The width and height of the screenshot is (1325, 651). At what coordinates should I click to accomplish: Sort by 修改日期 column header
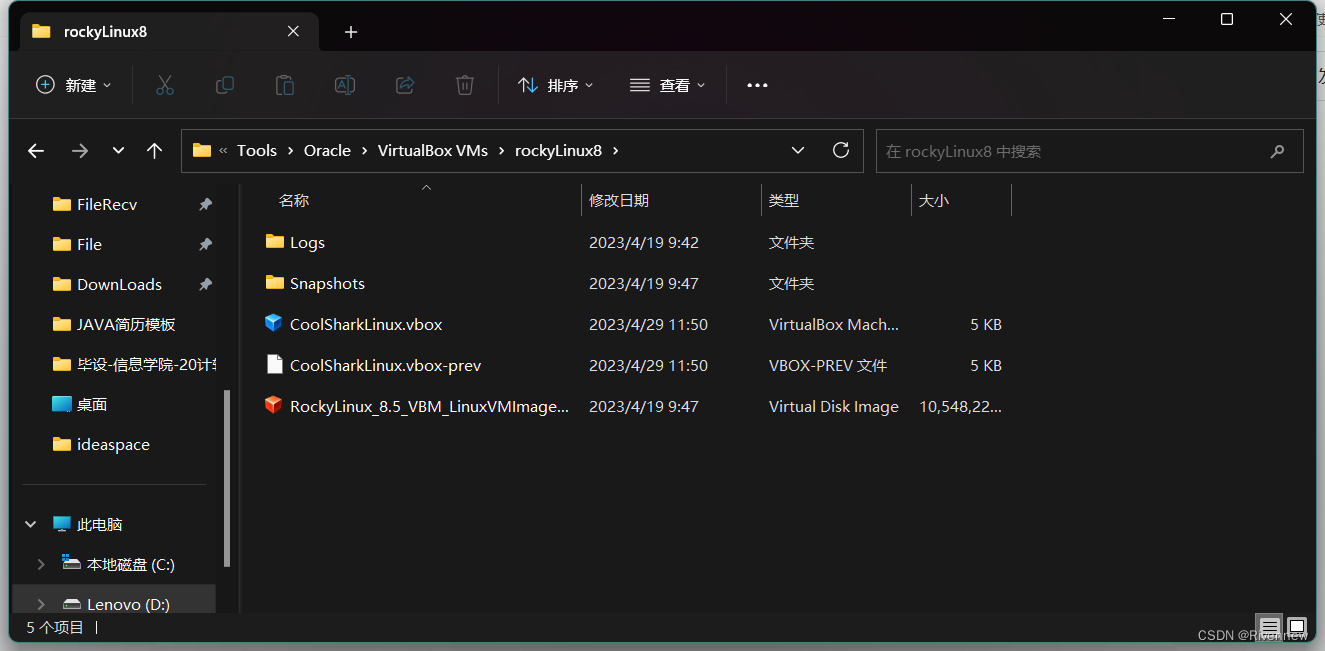coord(619,200)
